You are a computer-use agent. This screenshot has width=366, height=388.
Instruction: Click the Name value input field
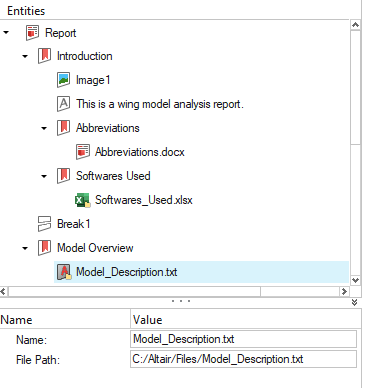243,339
